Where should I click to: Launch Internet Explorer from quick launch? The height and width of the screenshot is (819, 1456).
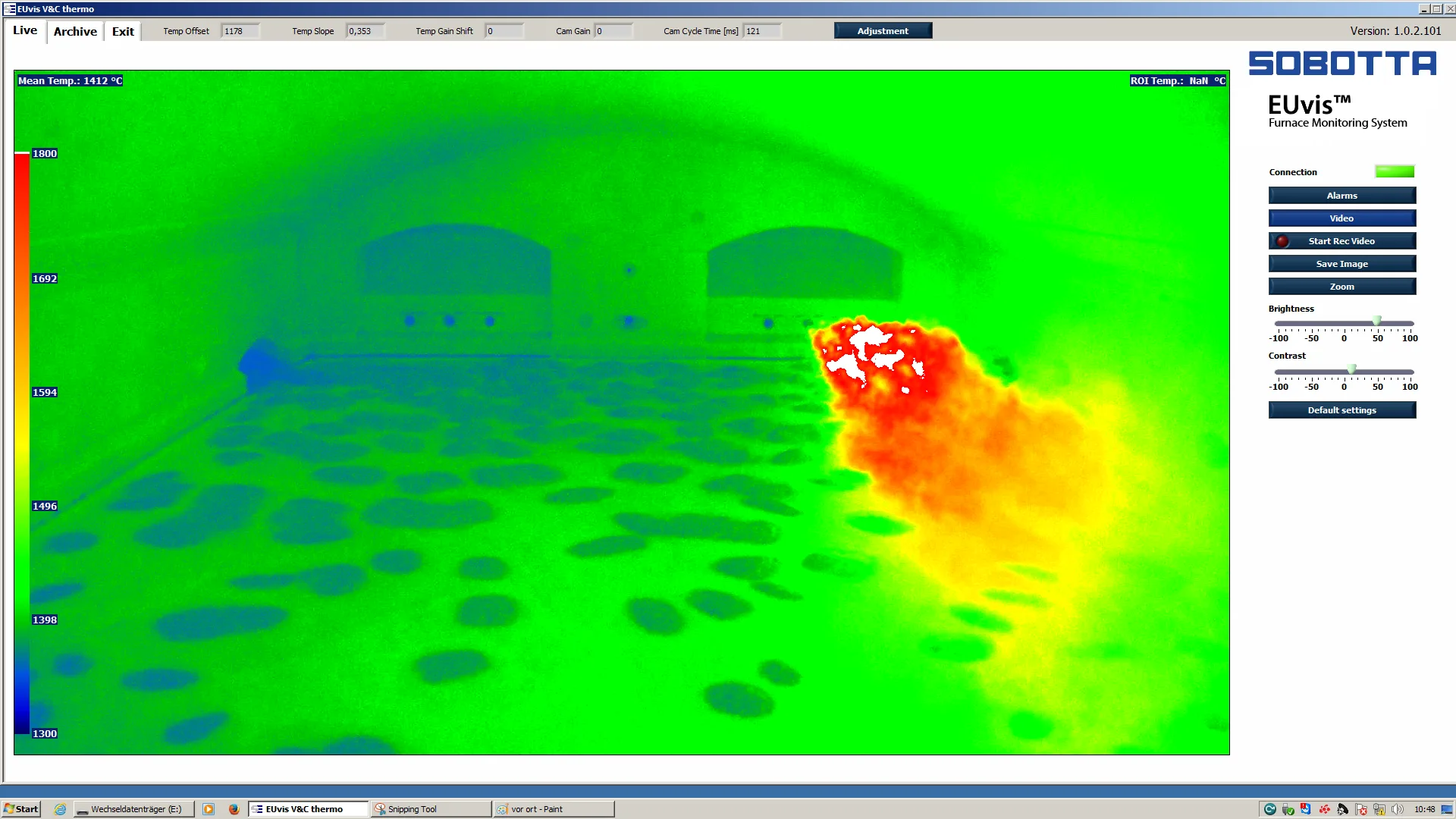pyautogui.click(x=61, y=809)
